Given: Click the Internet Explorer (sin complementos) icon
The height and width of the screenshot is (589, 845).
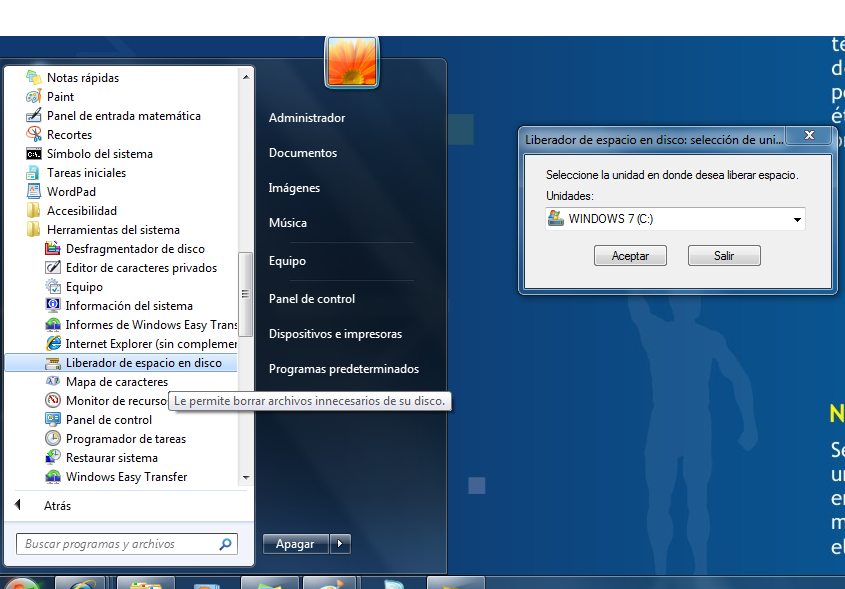Looking at the screenshot, I should tap(53, 343).
